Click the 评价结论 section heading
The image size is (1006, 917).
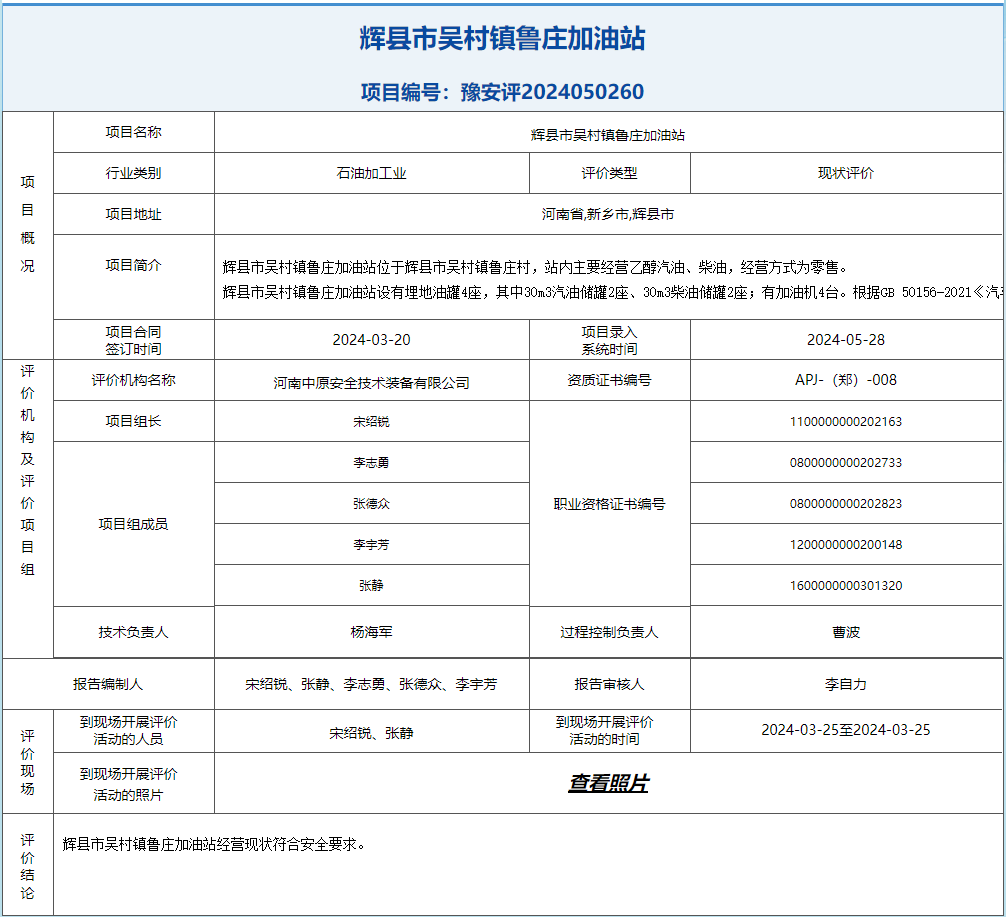[x=28, y=866]
